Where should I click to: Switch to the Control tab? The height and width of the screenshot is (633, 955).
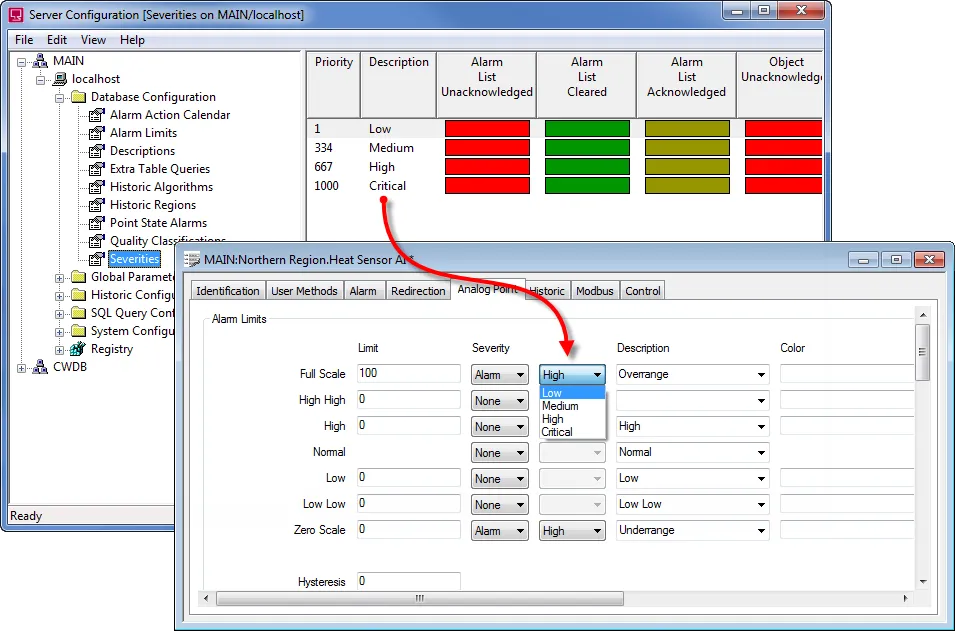tap(642, 290)
